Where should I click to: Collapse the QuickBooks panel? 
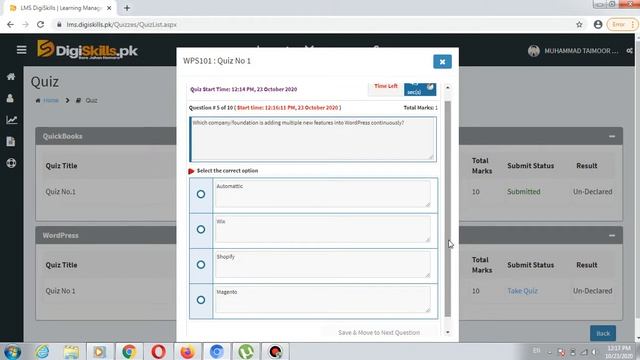point(611,136)
